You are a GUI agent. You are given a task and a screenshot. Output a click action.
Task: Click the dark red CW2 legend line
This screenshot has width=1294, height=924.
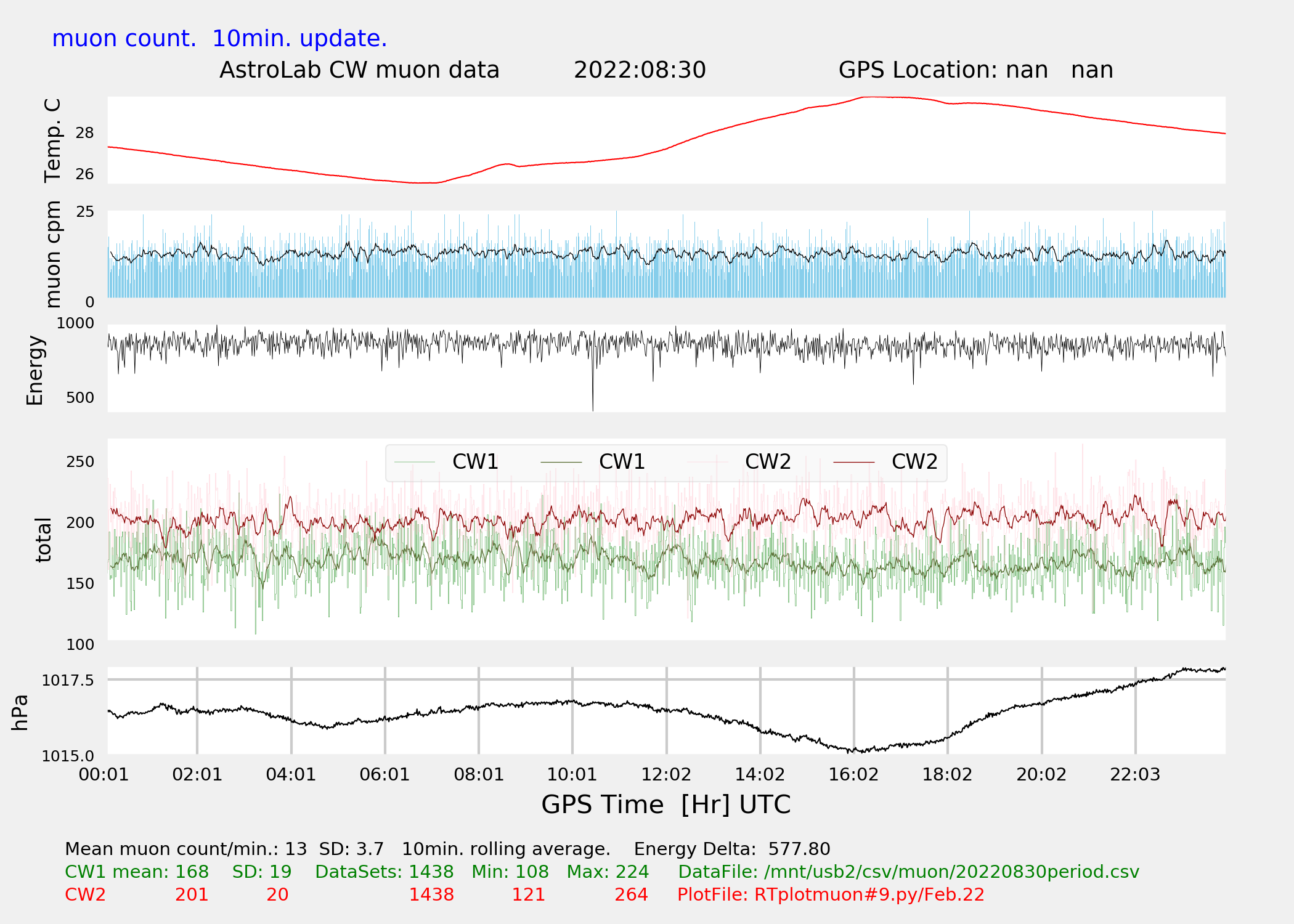pos(853,462)
